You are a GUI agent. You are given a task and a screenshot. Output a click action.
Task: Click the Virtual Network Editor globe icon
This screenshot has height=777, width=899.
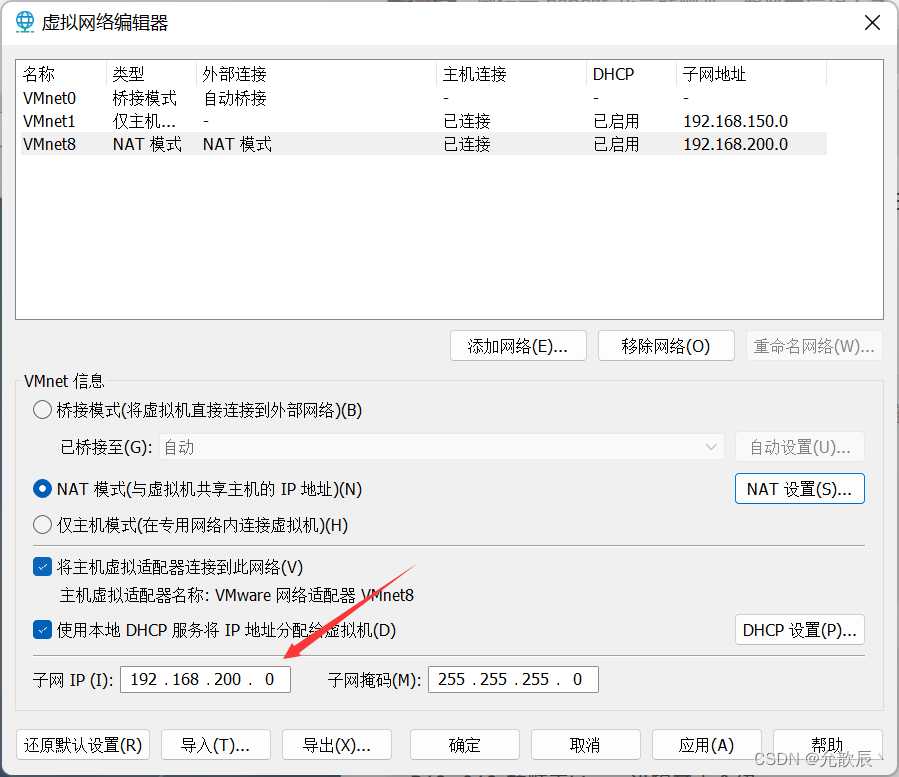point(25,22)
